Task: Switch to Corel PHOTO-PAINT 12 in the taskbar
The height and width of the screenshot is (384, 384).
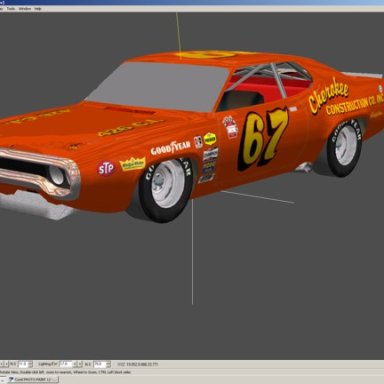Action: pyautogui.click(x=33, y=379)
